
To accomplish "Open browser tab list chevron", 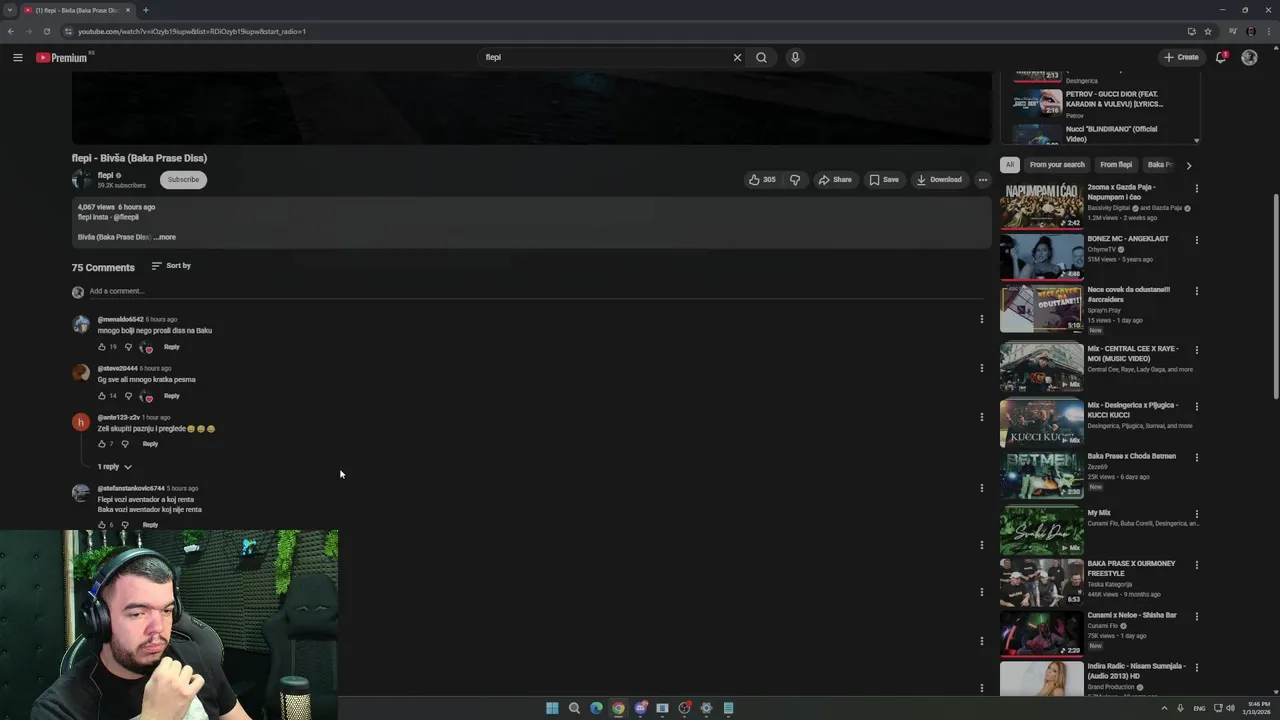I will click(x=10, y=10).
